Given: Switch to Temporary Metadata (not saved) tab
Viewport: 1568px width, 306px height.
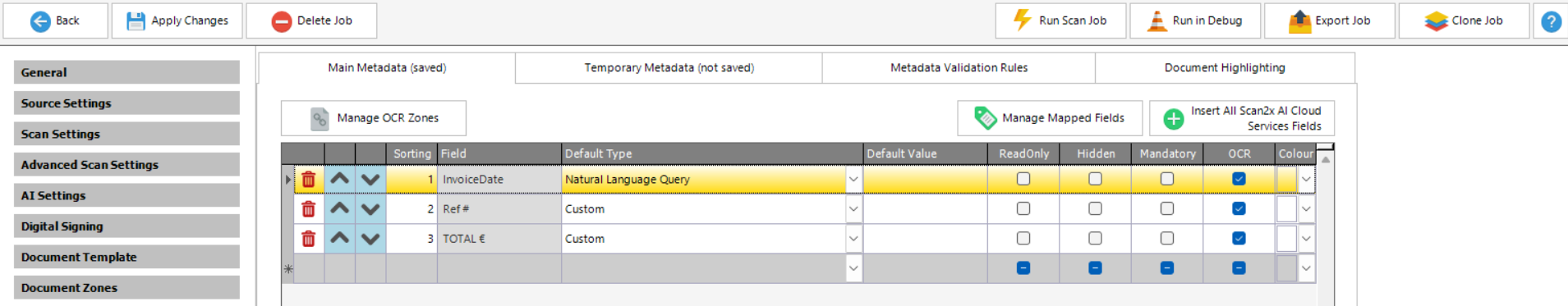Looking at the screenshot, I should point(669,68).
